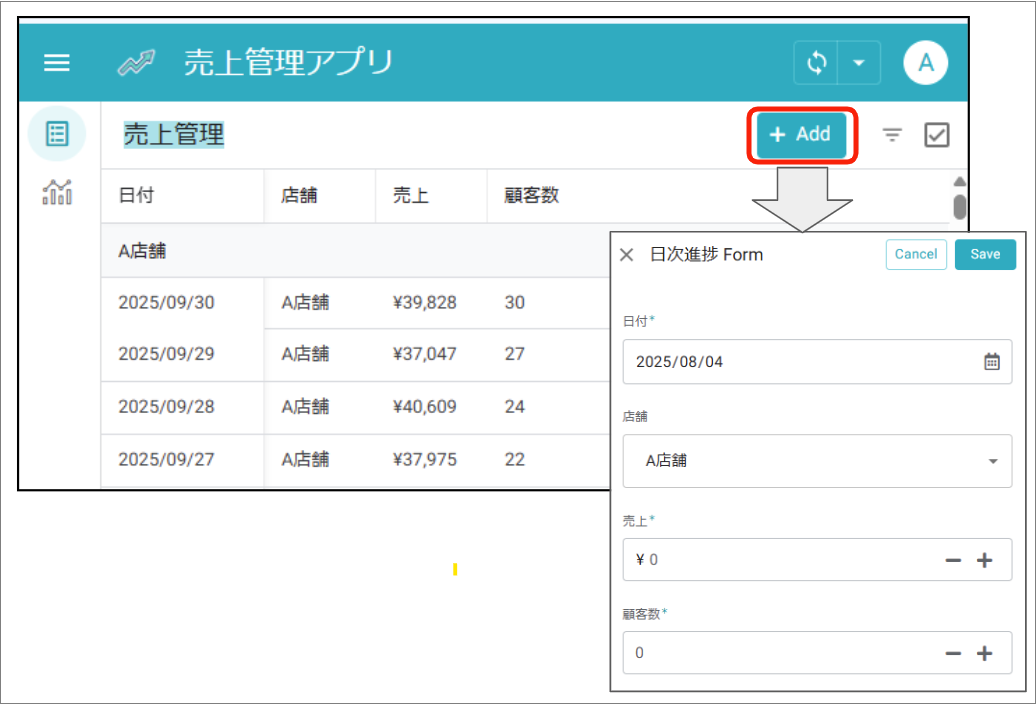Sort by the 顧客数 column header
This screenshot has width=1036, height=705.
click(x=531, y=195)
